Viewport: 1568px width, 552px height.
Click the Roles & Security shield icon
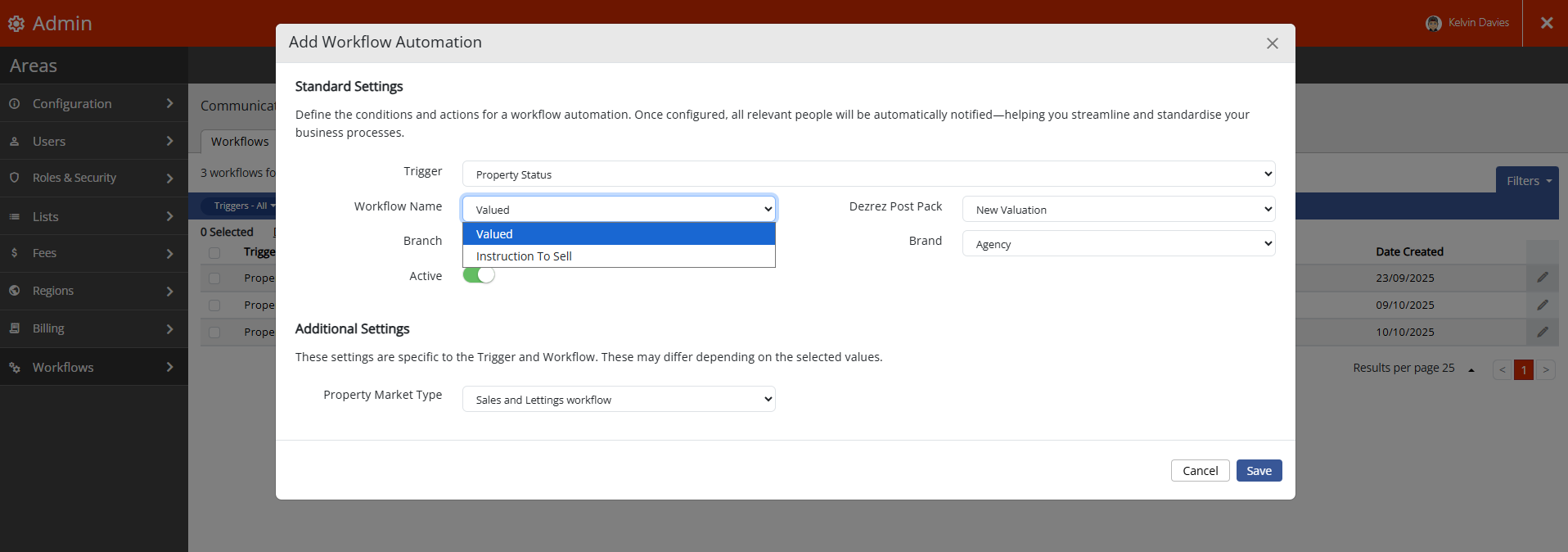click(x=15, y=178)
